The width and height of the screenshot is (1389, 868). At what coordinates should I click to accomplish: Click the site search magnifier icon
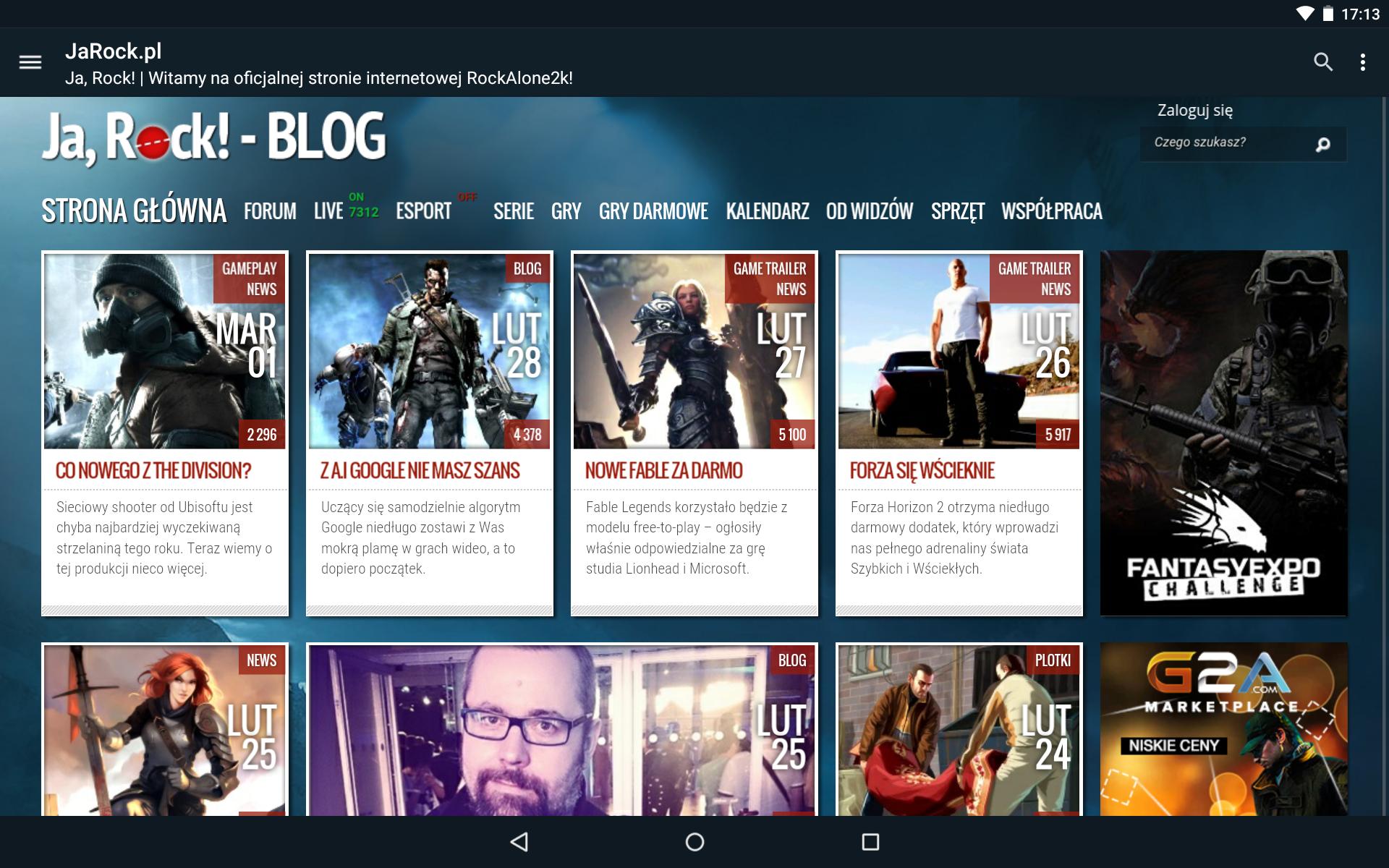(1323, 144)
